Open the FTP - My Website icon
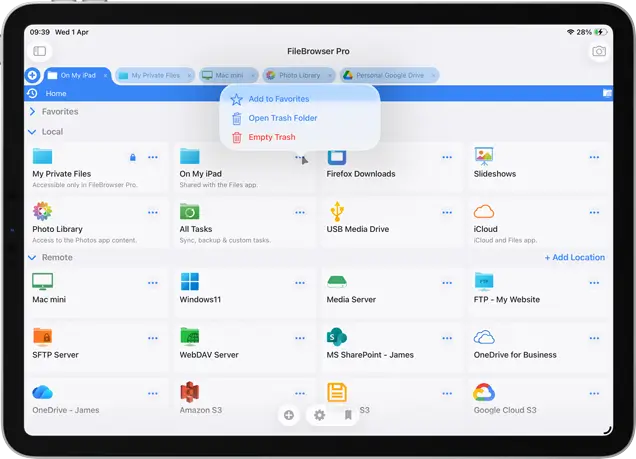 [484, 281]
